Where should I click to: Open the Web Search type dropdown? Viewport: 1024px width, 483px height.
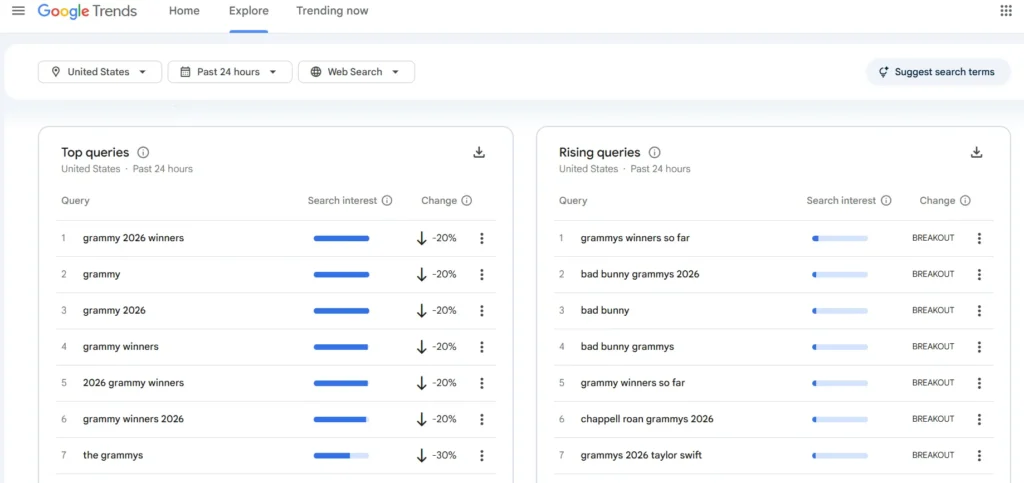[x=357, y=72]
